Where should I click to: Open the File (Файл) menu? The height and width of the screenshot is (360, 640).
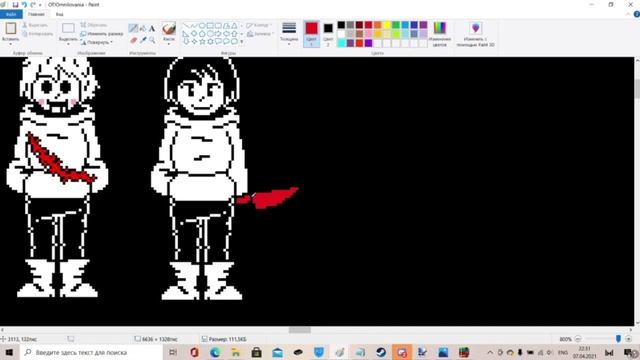11,14
